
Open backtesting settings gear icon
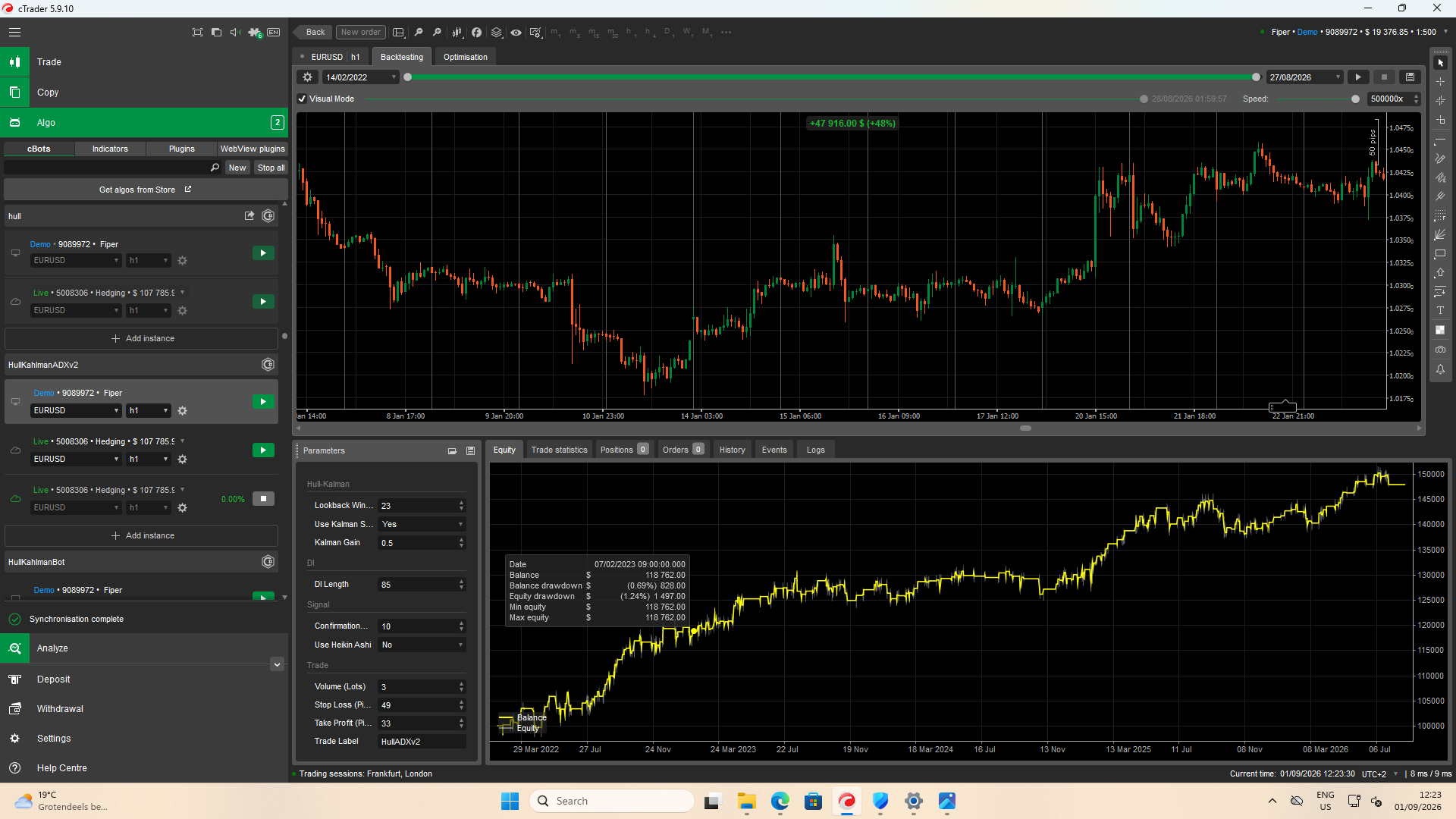[x=307, y=77]
